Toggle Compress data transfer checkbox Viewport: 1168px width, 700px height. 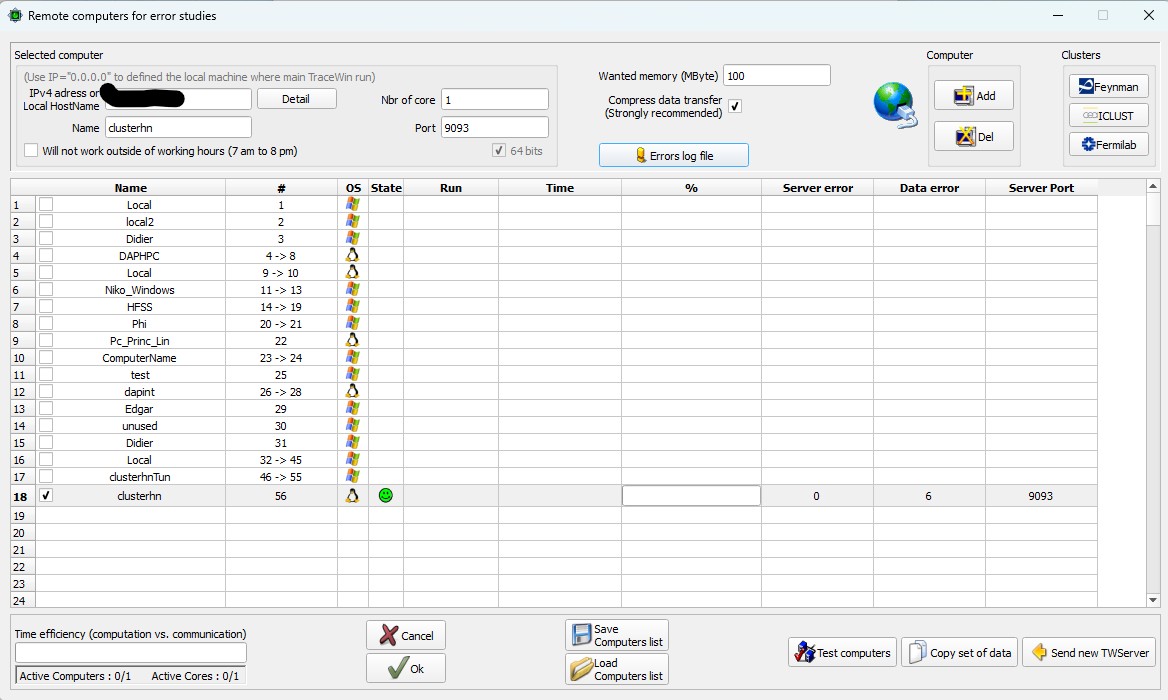click(x=735, y=106)
